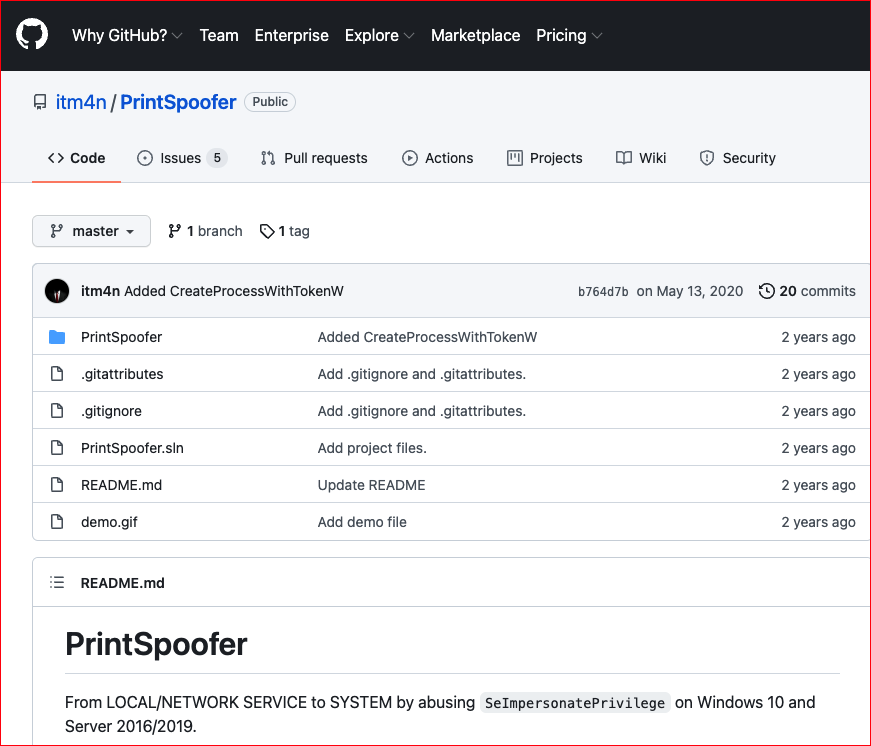Open the README.md file in list
Image resolution: width=871 pixels, height=746 pixels.
click(121, 485)
